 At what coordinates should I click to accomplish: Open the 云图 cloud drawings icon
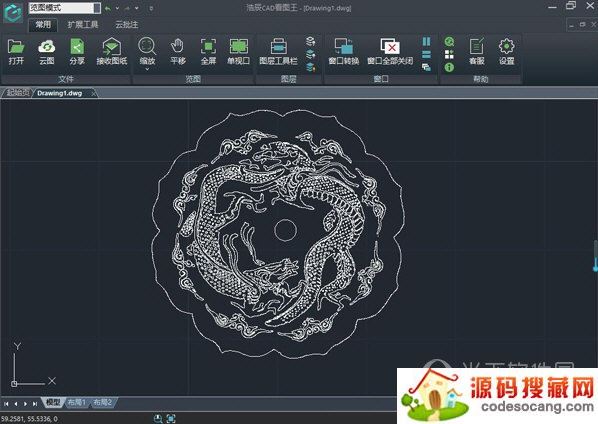47,47
